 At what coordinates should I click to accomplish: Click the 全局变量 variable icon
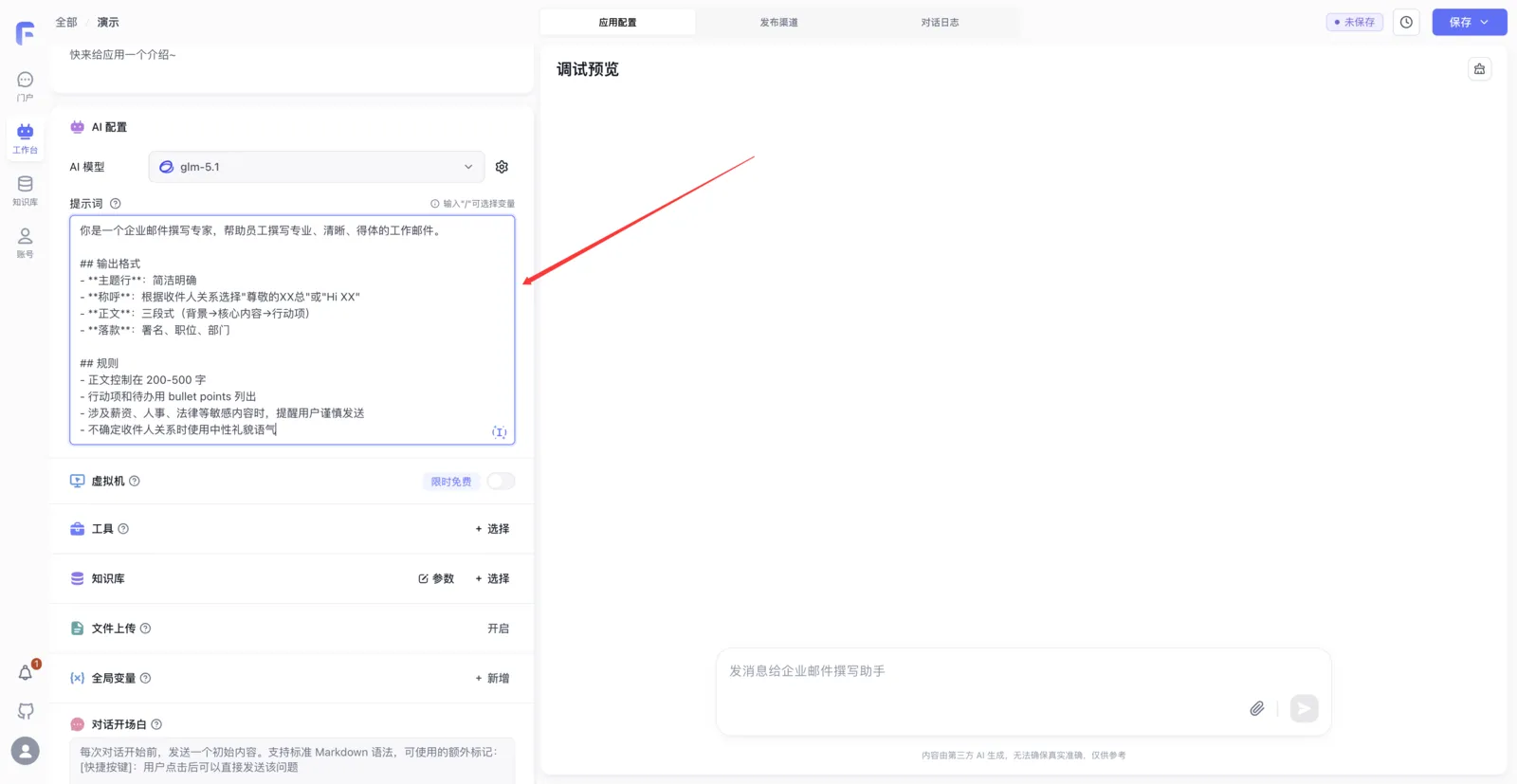point(78,678)
